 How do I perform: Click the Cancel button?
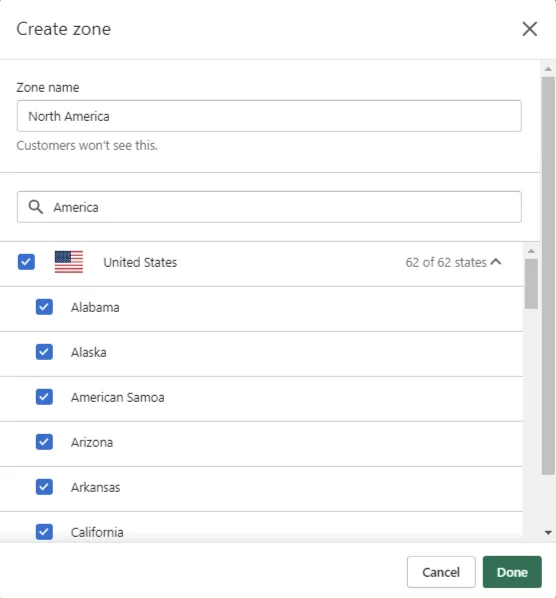441,572
